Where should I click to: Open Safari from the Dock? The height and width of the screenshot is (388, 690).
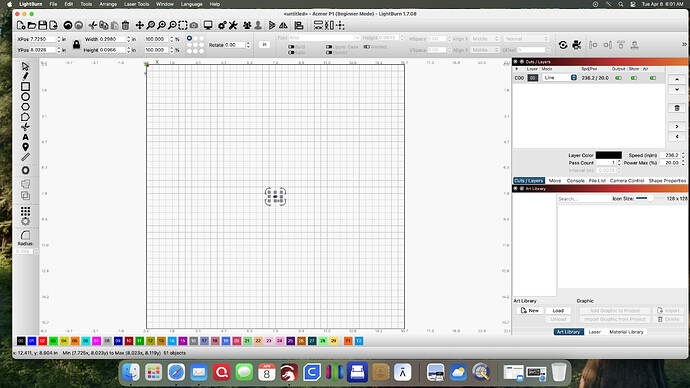click(x=176, y=373)
